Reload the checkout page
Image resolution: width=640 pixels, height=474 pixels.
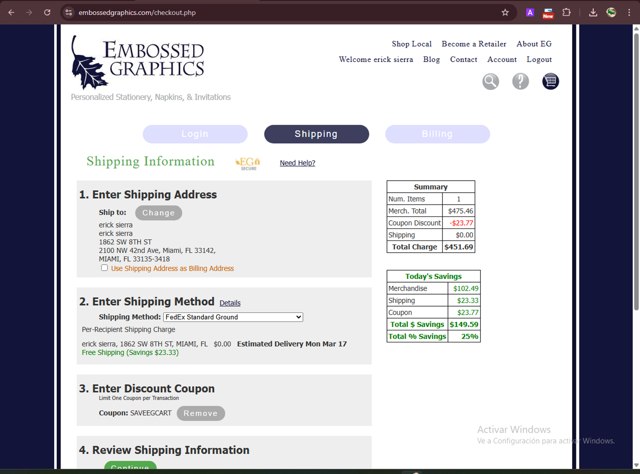pos(47,12)
